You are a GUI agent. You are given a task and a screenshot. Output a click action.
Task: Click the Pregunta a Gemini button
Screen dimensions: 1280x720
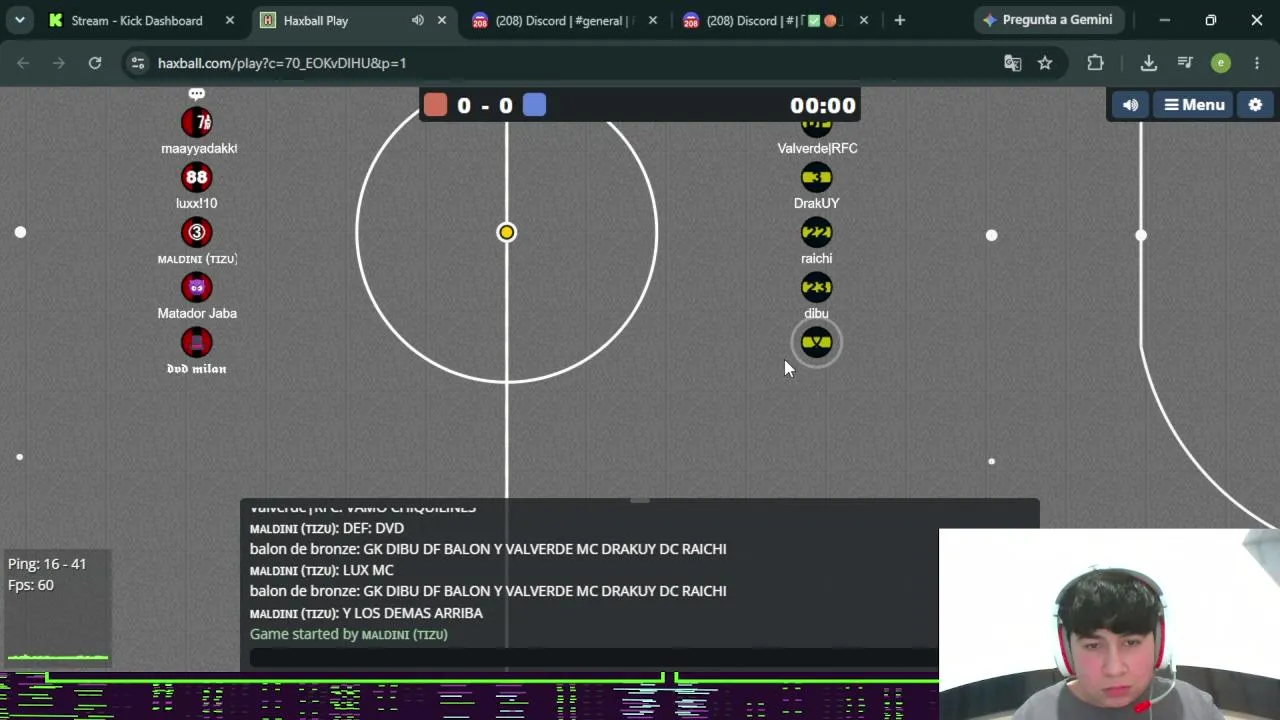point(1047,20)
